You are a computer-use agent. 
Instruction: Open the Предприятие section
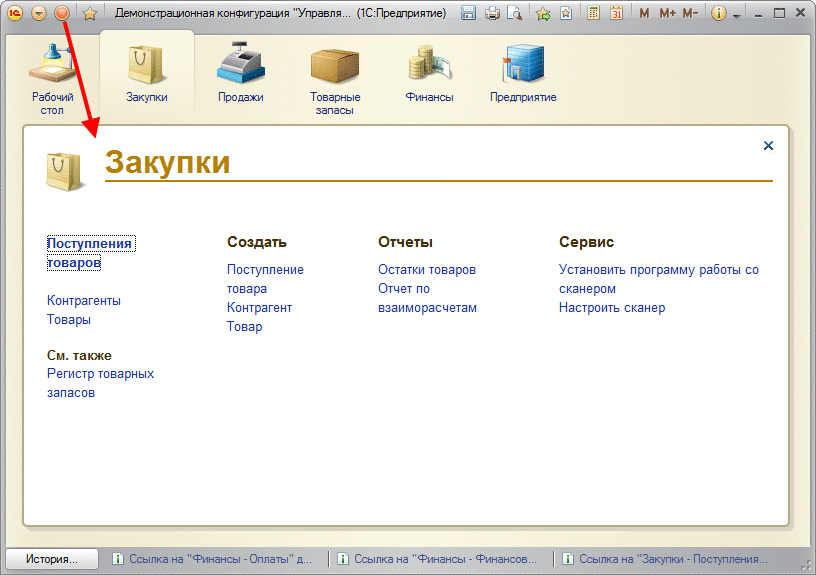click(523, 73)
